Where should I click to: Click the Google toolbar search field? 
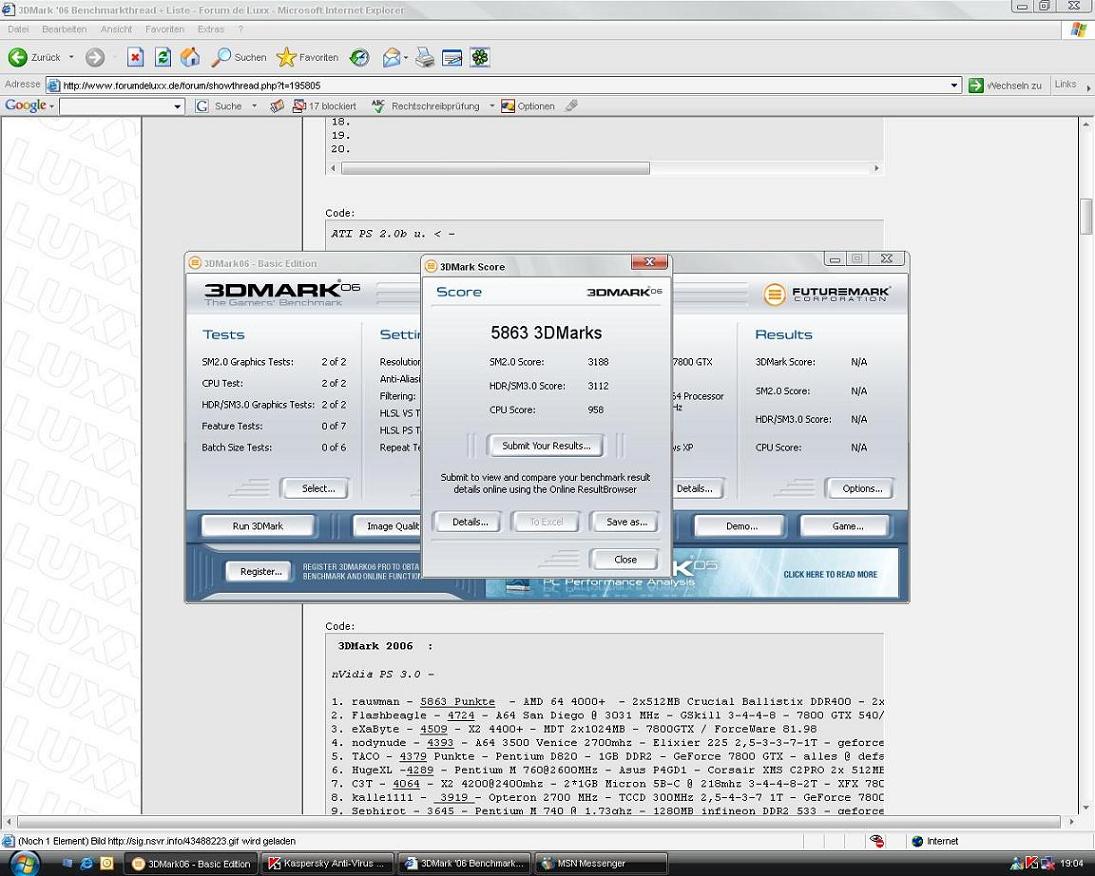point(116,106)
